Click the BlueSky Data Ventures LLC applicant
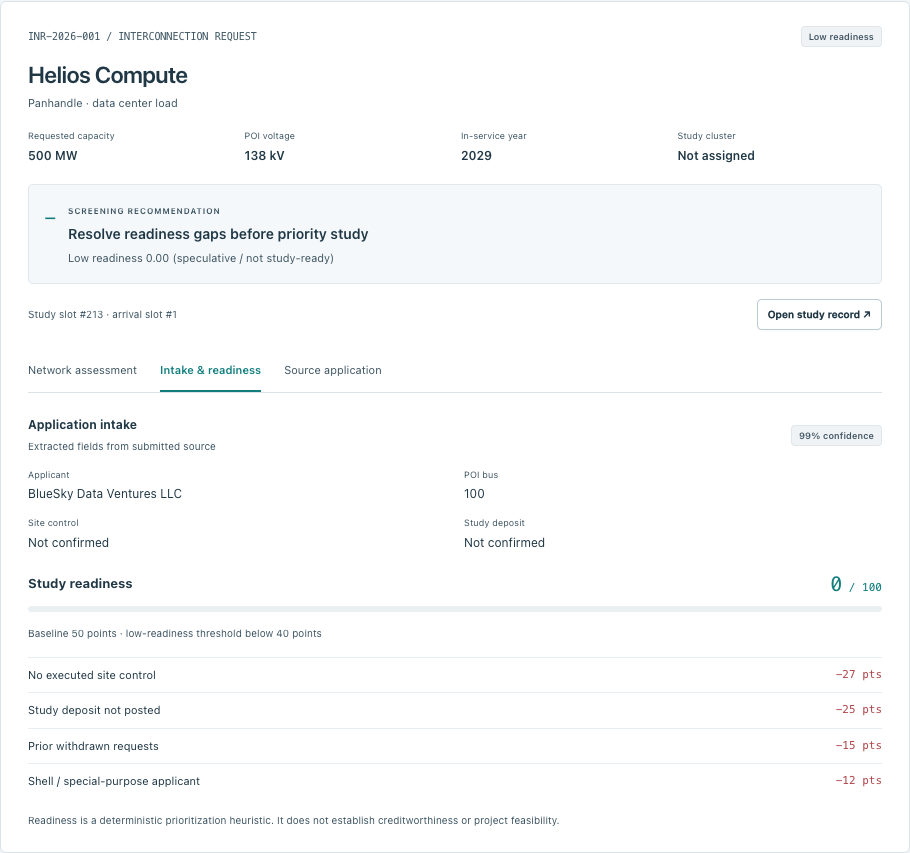 105,494
